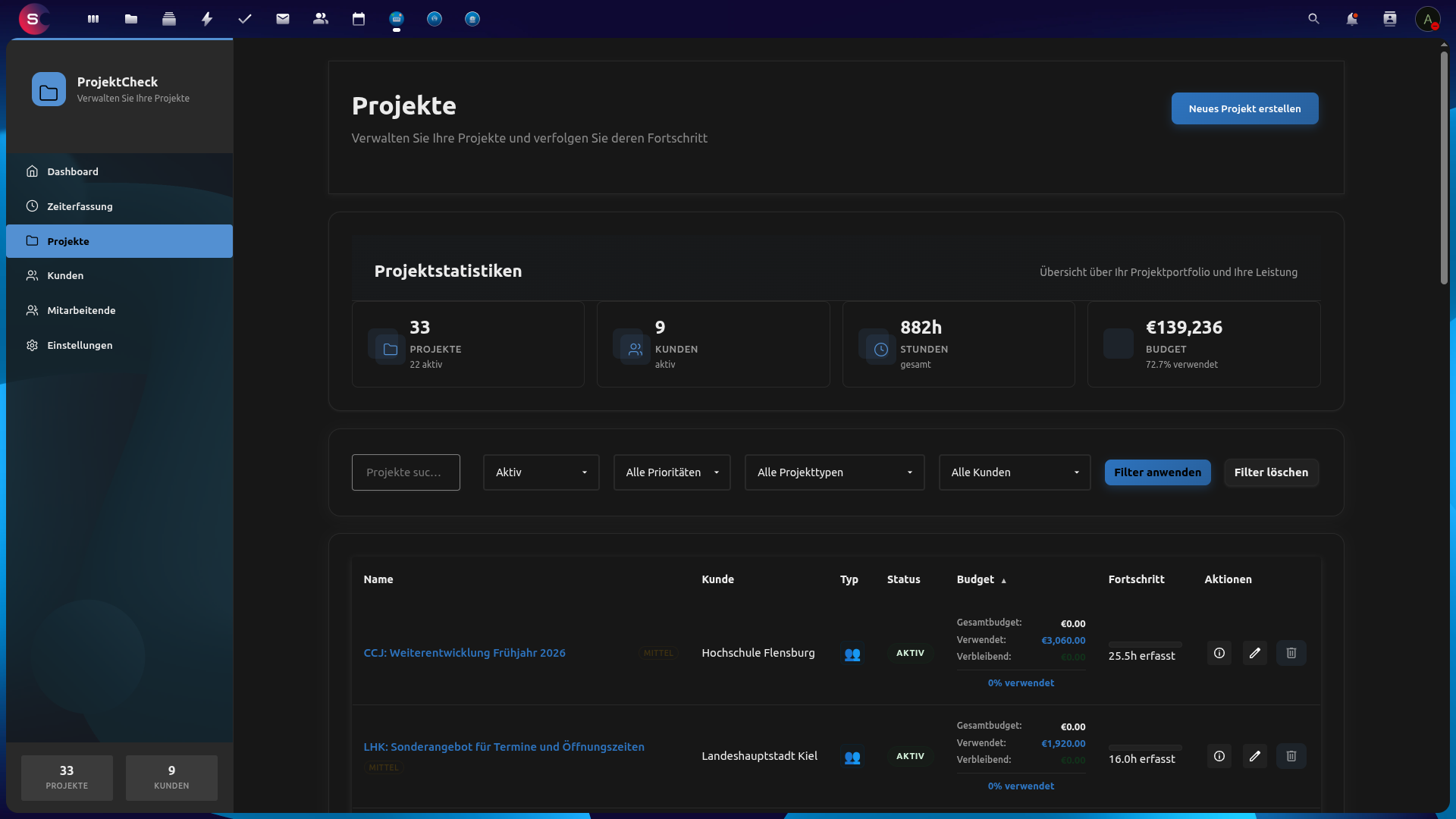Open the CCJ: Weiterentwicklung Frühjahr 2026 project link

pyautogui.click(x=464, y=652)
